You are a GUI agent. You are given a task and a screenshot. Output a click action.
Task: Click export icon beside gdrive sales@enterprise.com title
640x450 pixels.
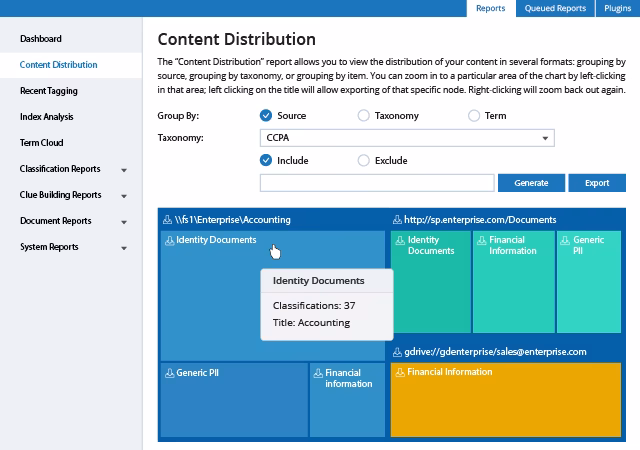pos(397,352)
